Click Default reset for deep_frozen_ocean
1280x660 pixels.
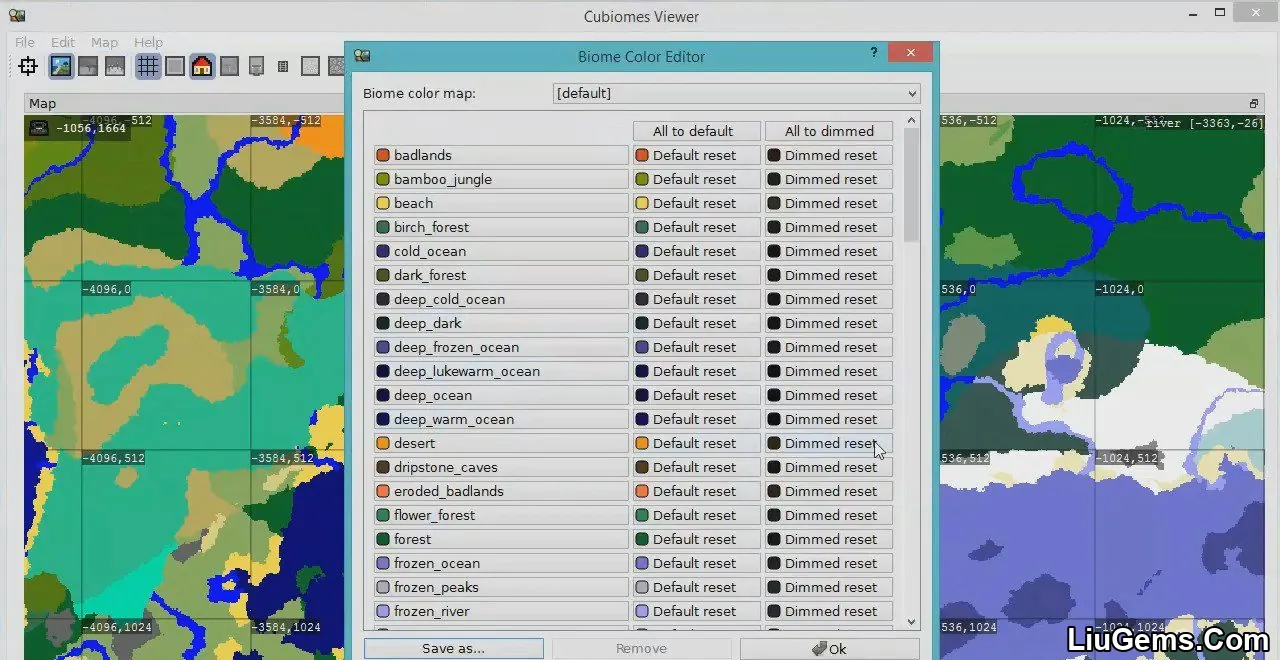pos(697,347)
